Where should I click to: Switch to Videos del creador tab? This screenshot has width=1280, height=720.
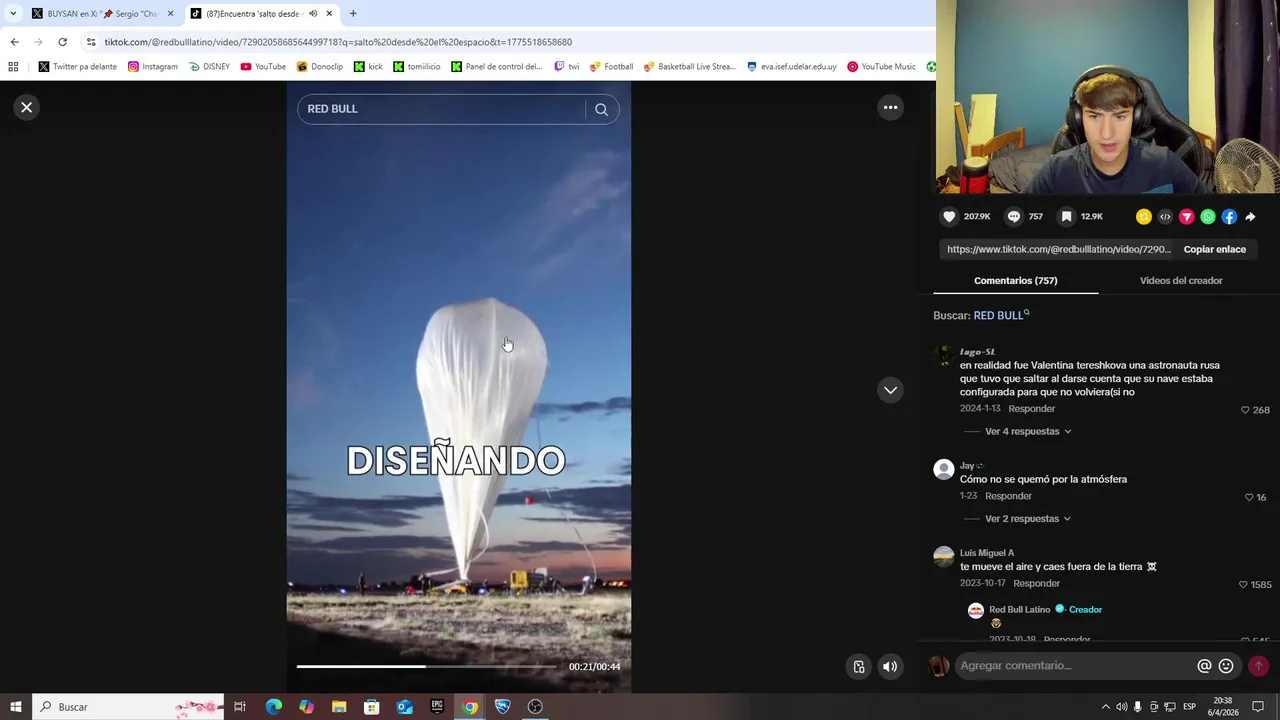(1181, 281)
